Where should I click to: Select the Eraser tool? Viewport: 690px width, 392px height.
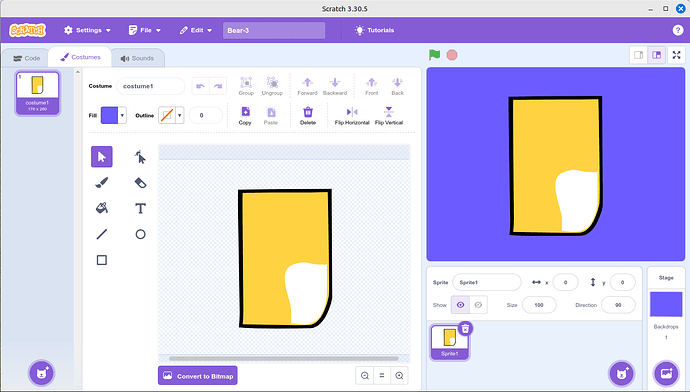pos(140,183)
